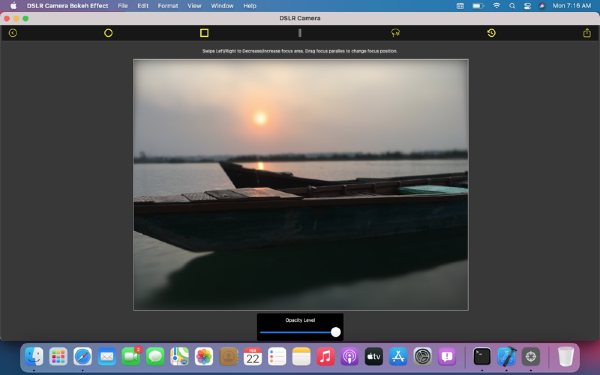Click the share export icon

point(587,33)
